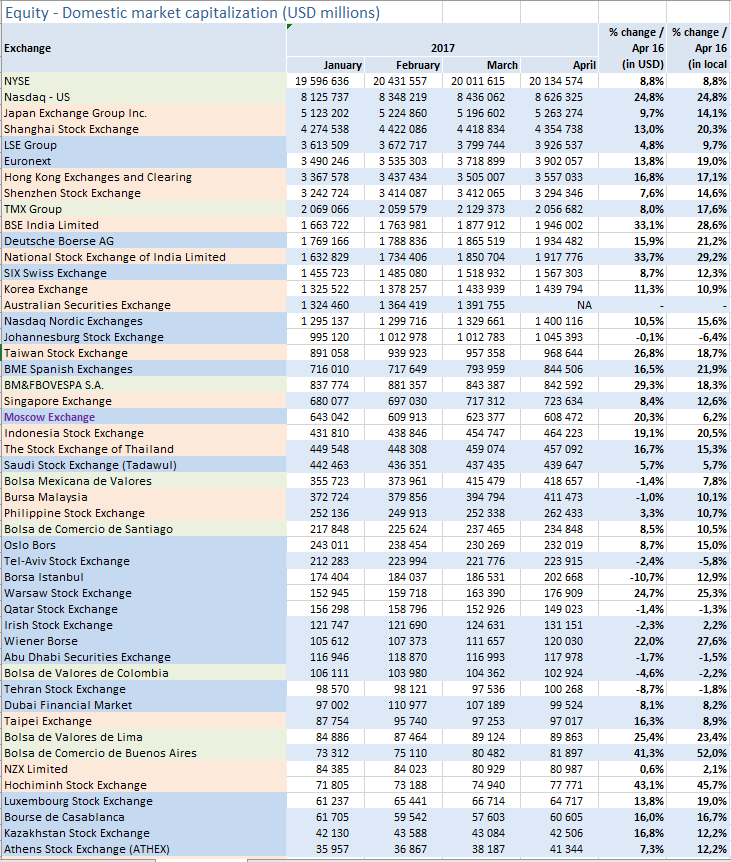Select the 'LSE Group' cell
The width and height of the screenshot is (731, 862).
coord(144,145)
